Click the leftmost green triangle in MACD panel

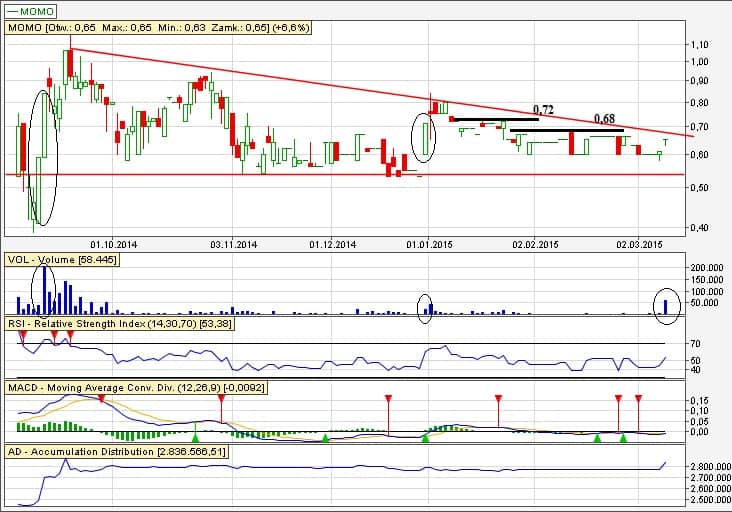point(196,437)
